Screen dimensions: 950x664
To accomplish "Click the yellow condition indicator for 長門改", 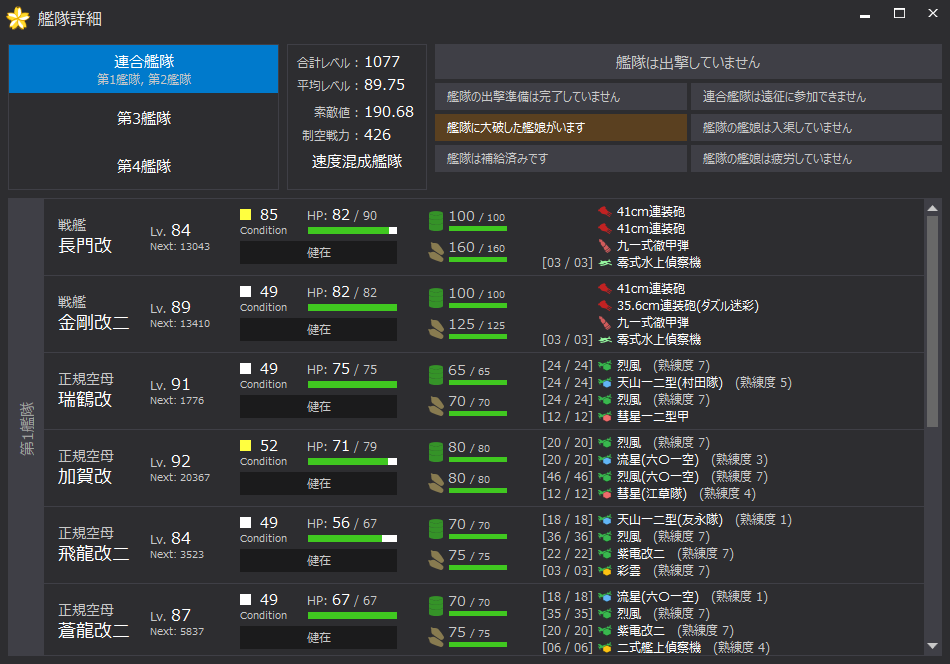I will click(245, 214).
